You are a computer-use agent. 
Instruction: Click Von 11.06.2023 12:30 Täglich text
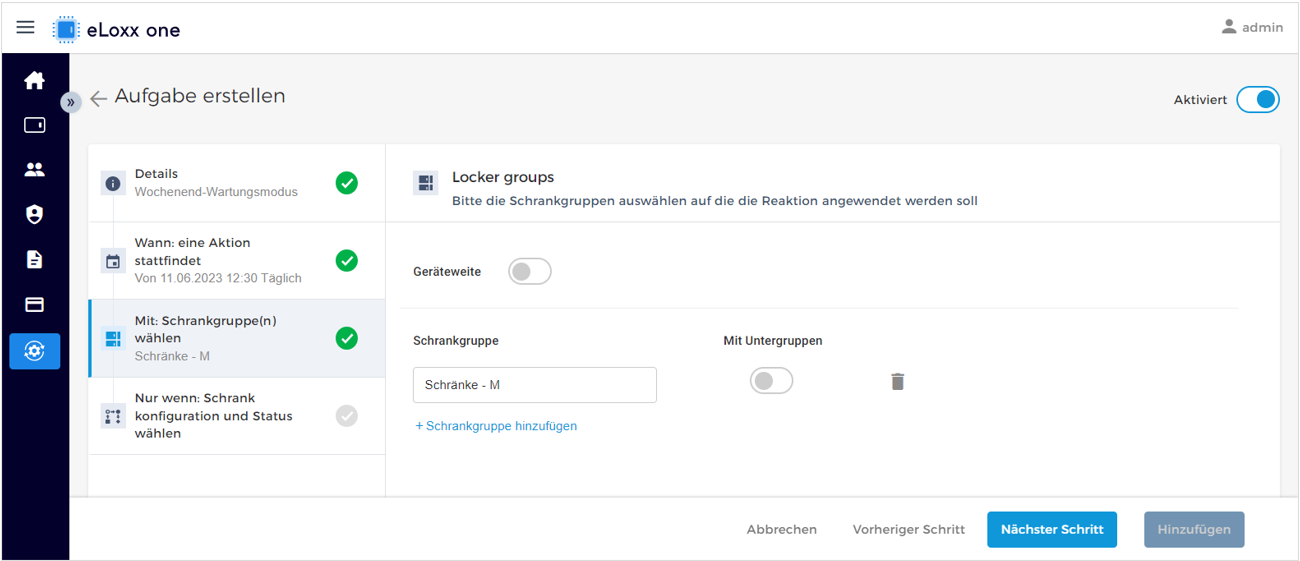click(218, 278)
